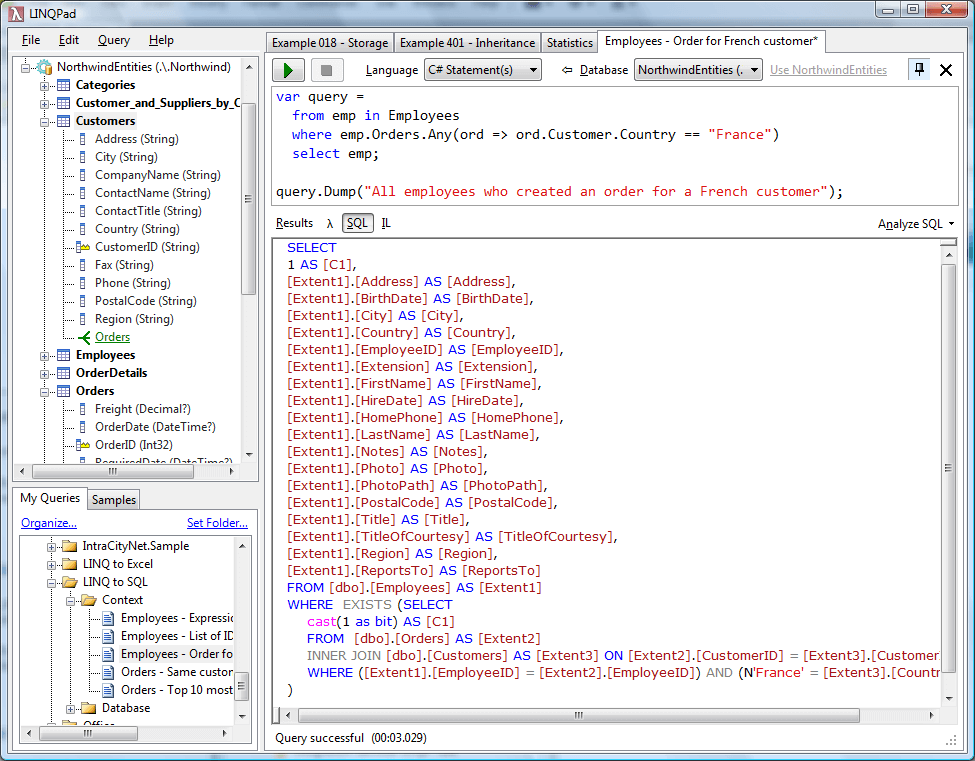Image resolution: width=975 pixels, height=761 pixels.
Task: Click the LINQ to Excel folder icon
Action: [70, 565]
